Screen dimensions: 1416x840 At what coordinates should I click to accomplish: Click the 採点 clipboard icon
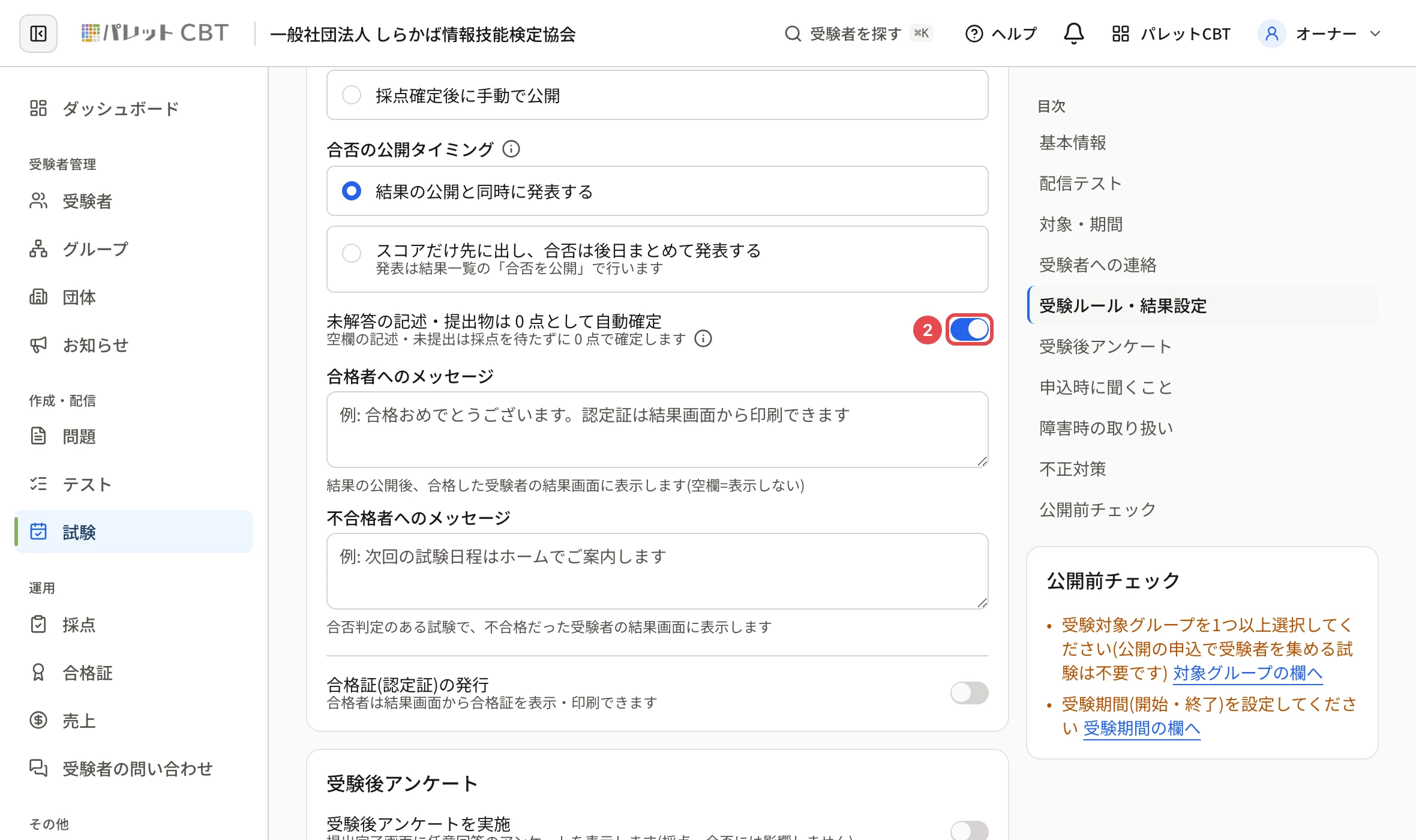(x=38, y=625)
